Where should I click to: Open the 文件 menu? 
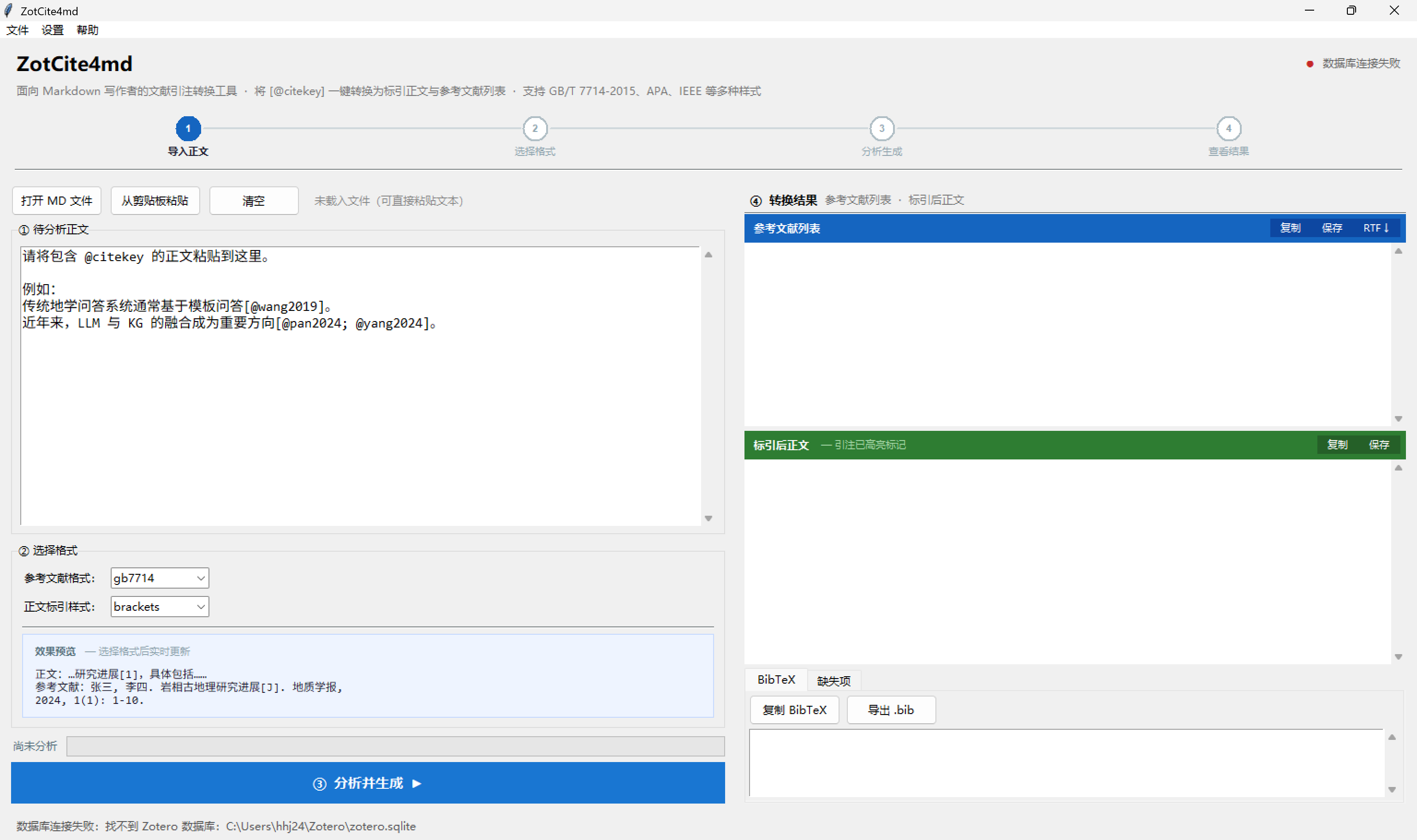tap(18, 30)
